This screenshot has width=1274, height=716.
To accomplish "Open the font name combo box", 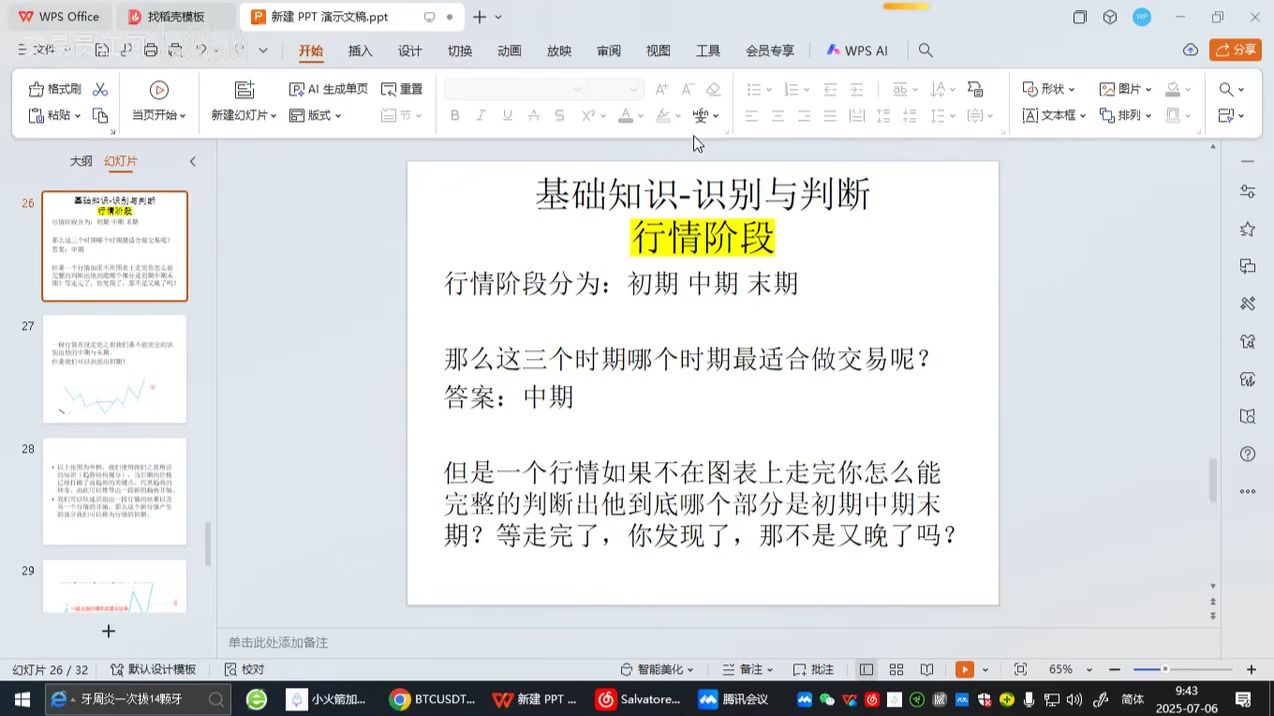I will click(514, 89).
